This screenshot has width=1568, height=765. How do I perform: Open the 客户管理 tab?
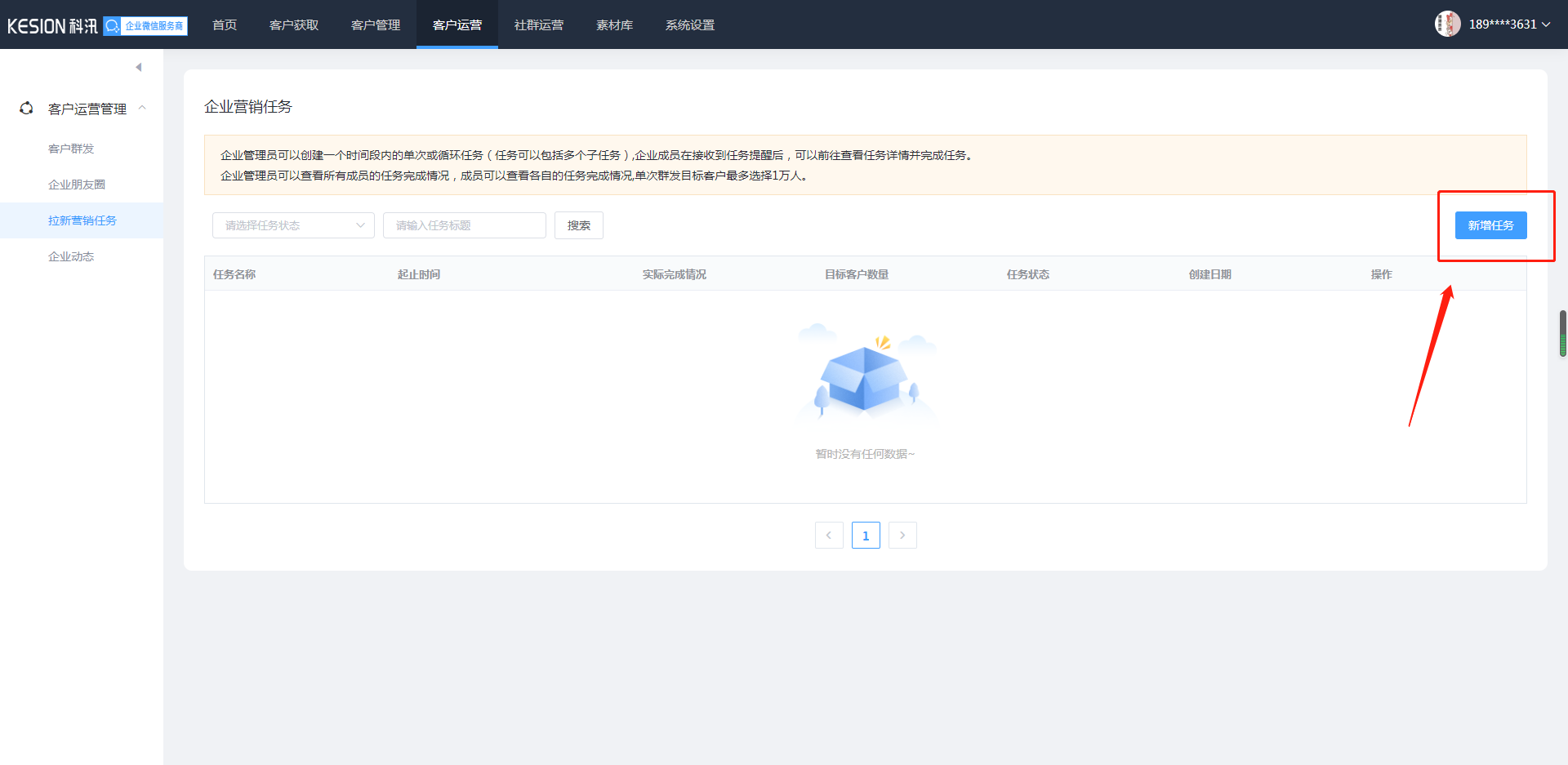[x=376, y=24]
